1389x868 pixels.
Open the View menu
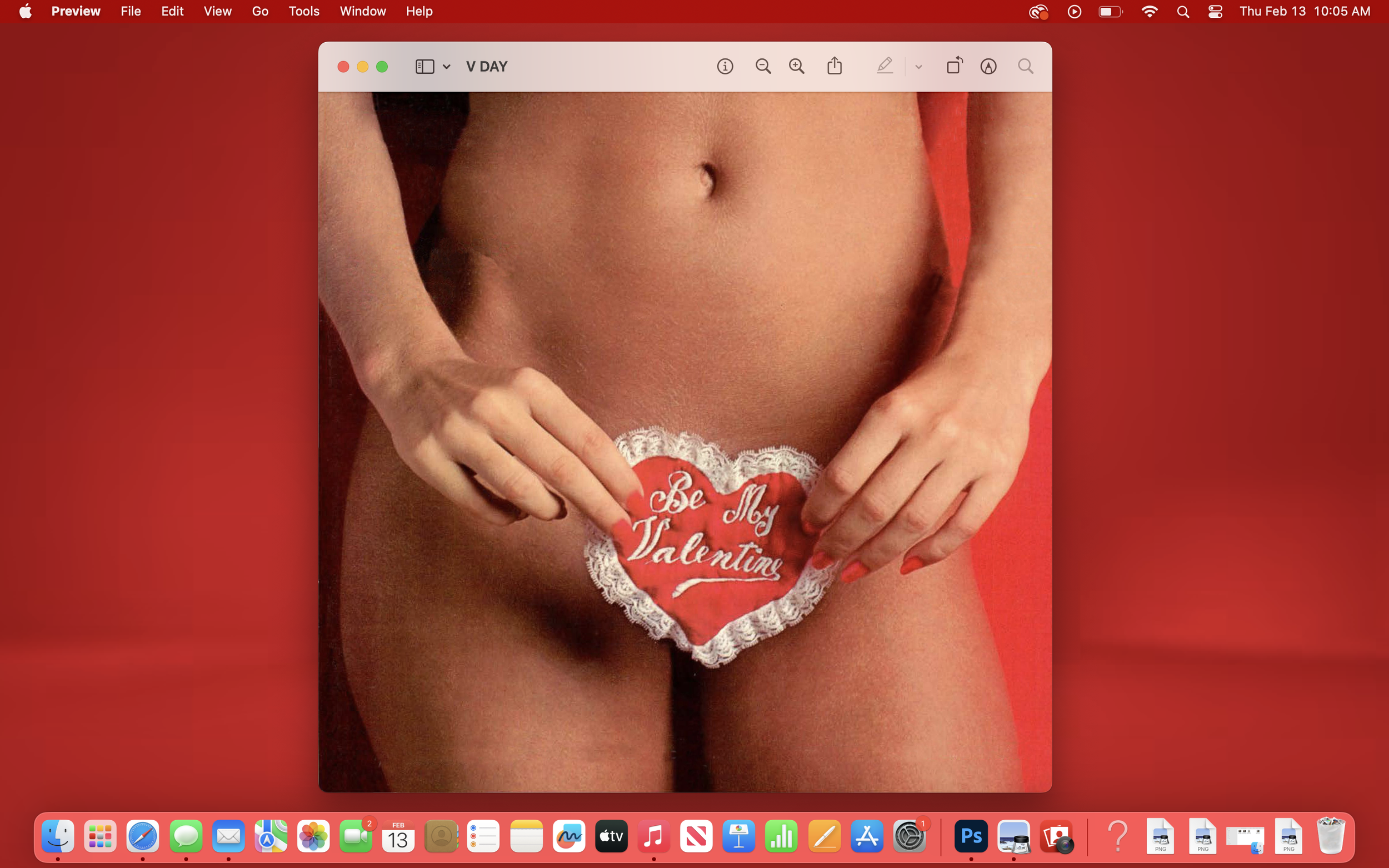coord(218,12)
